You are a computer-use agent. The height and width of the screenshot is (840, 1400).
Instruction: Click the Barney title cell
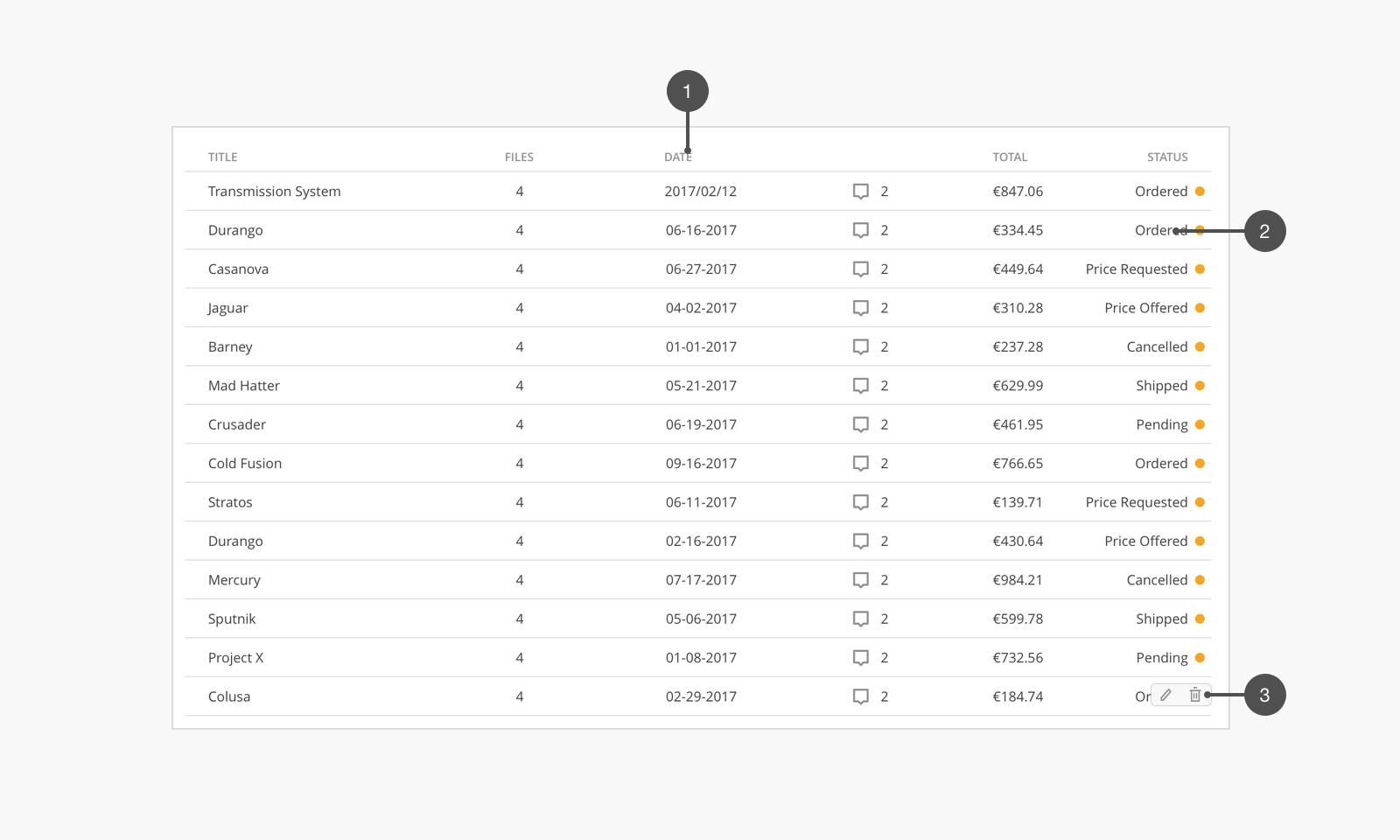(230, 347)
